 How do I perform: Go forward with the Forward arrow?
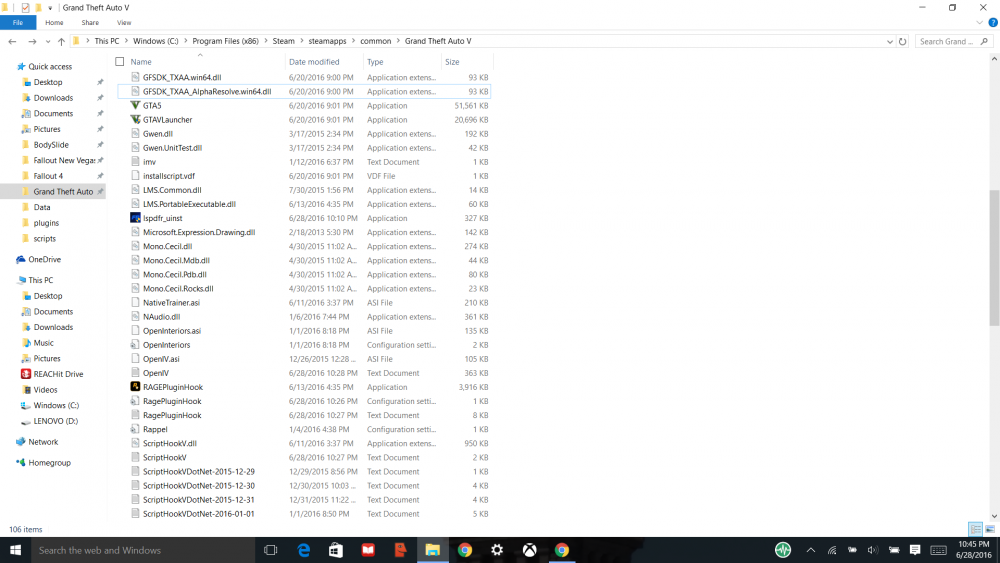coord(32,41)
